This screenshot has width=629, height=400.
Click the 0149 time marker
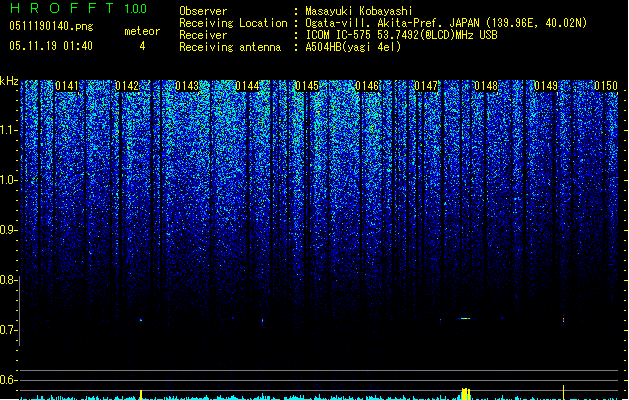(x=546, y=86)
